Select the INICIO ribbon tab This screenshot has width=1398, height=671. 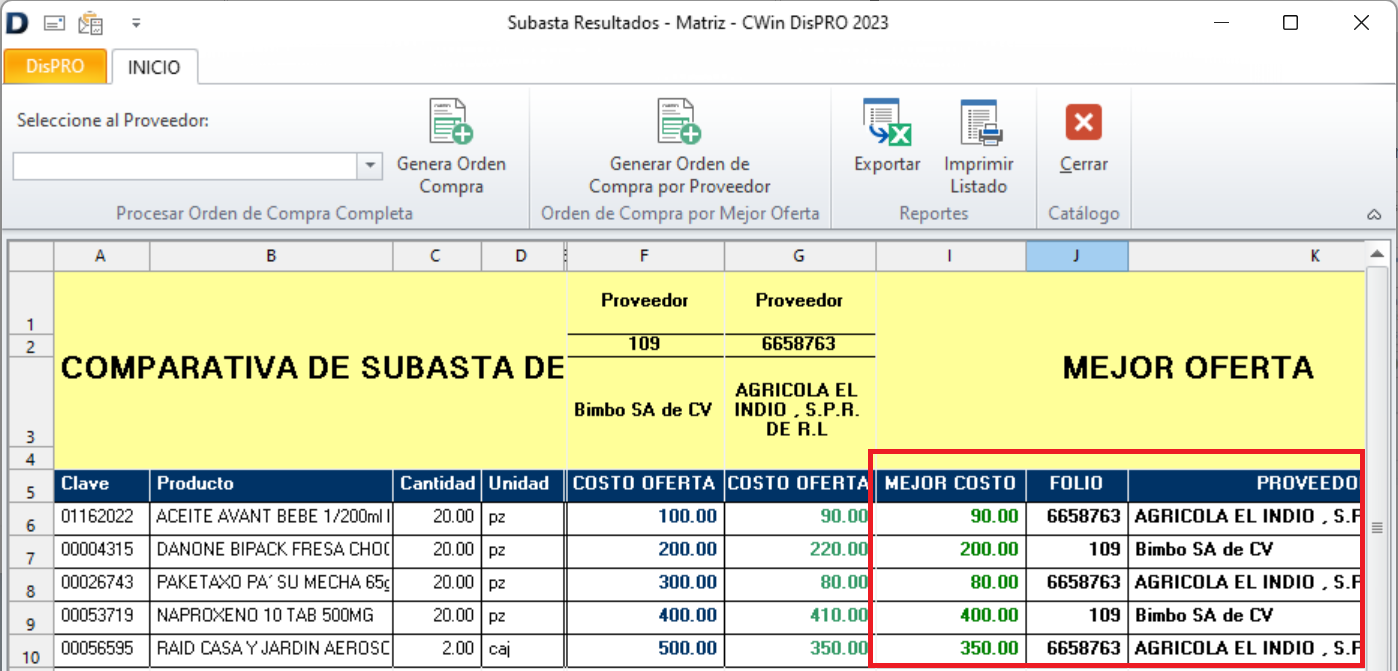[155, 66]
